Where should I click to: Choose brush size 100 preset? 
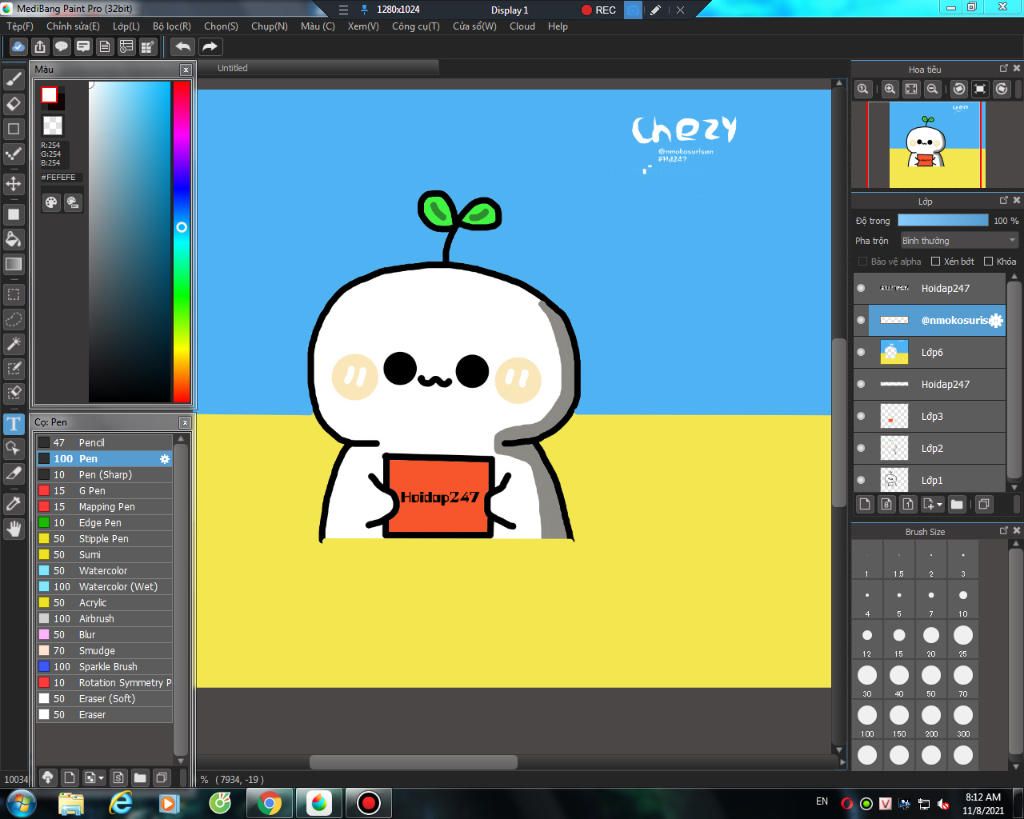(x=867, y=718)
